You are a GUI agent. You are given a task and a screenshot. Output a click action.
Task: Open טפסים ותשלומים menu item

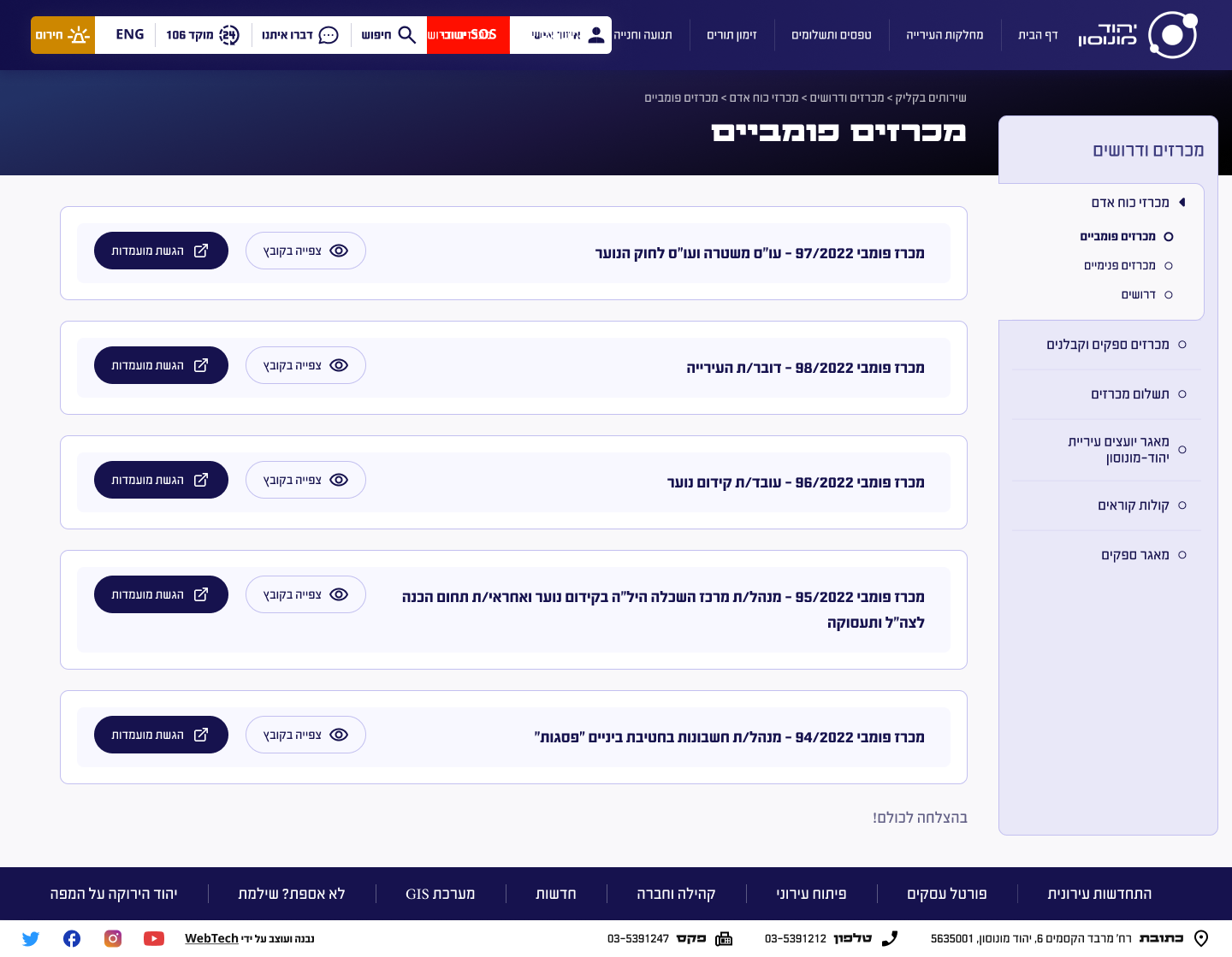(x=832, y=35)
